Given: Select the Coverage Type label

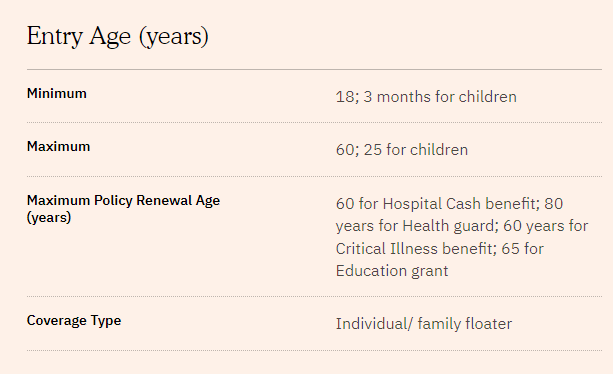Looking at the screenshot, I should coord(74,321).
